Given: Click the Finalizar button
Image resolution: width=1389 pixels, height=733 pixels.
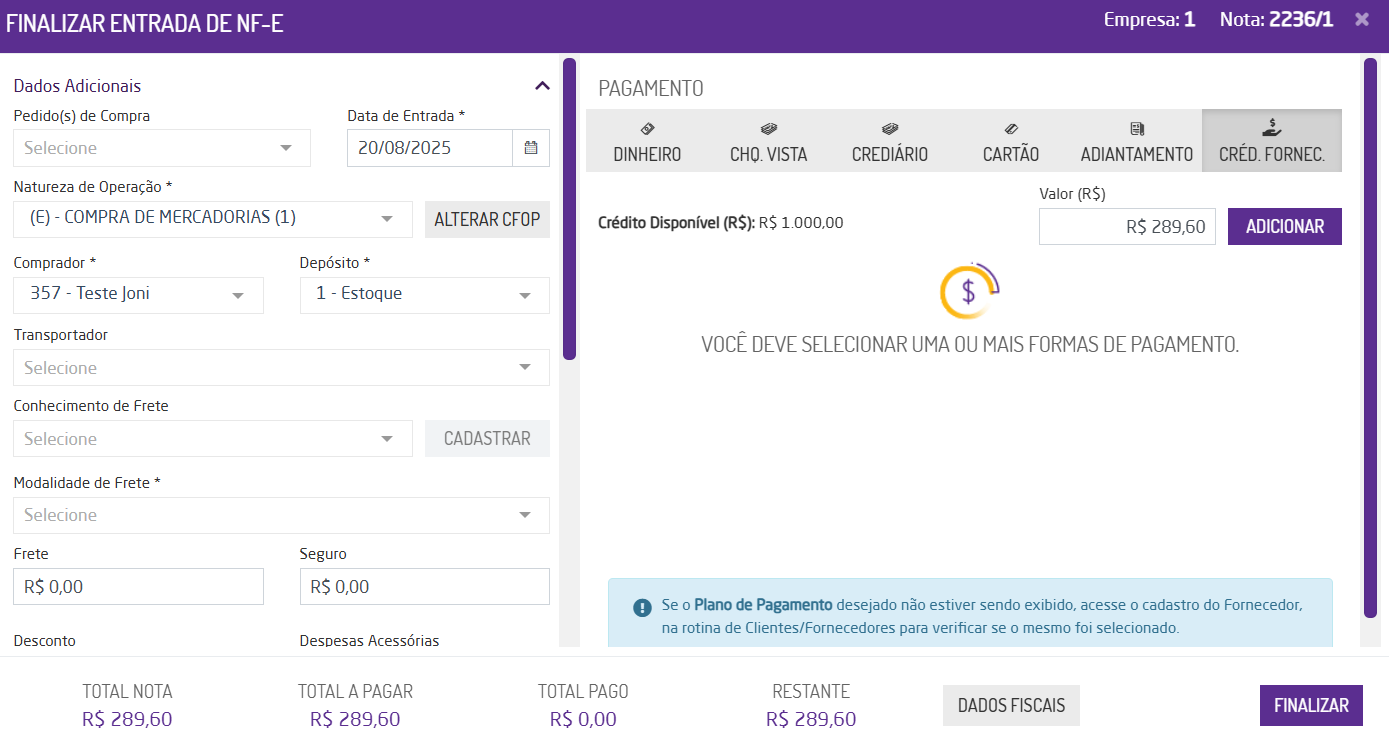Looking at the screenshot, I should point(1311,705).
